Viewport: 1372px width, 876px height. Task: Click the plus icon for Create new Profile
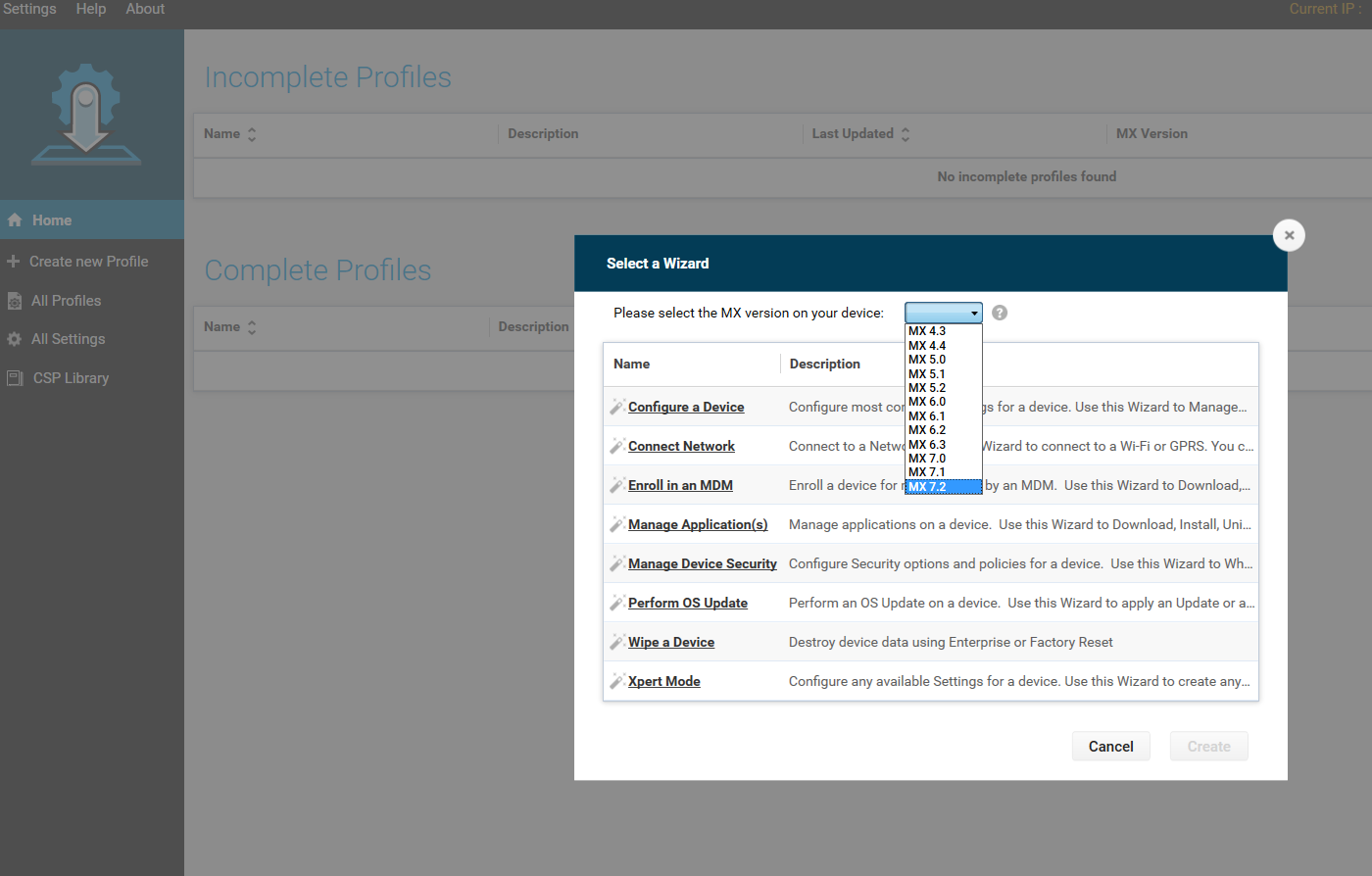click(x=14, y=262)
